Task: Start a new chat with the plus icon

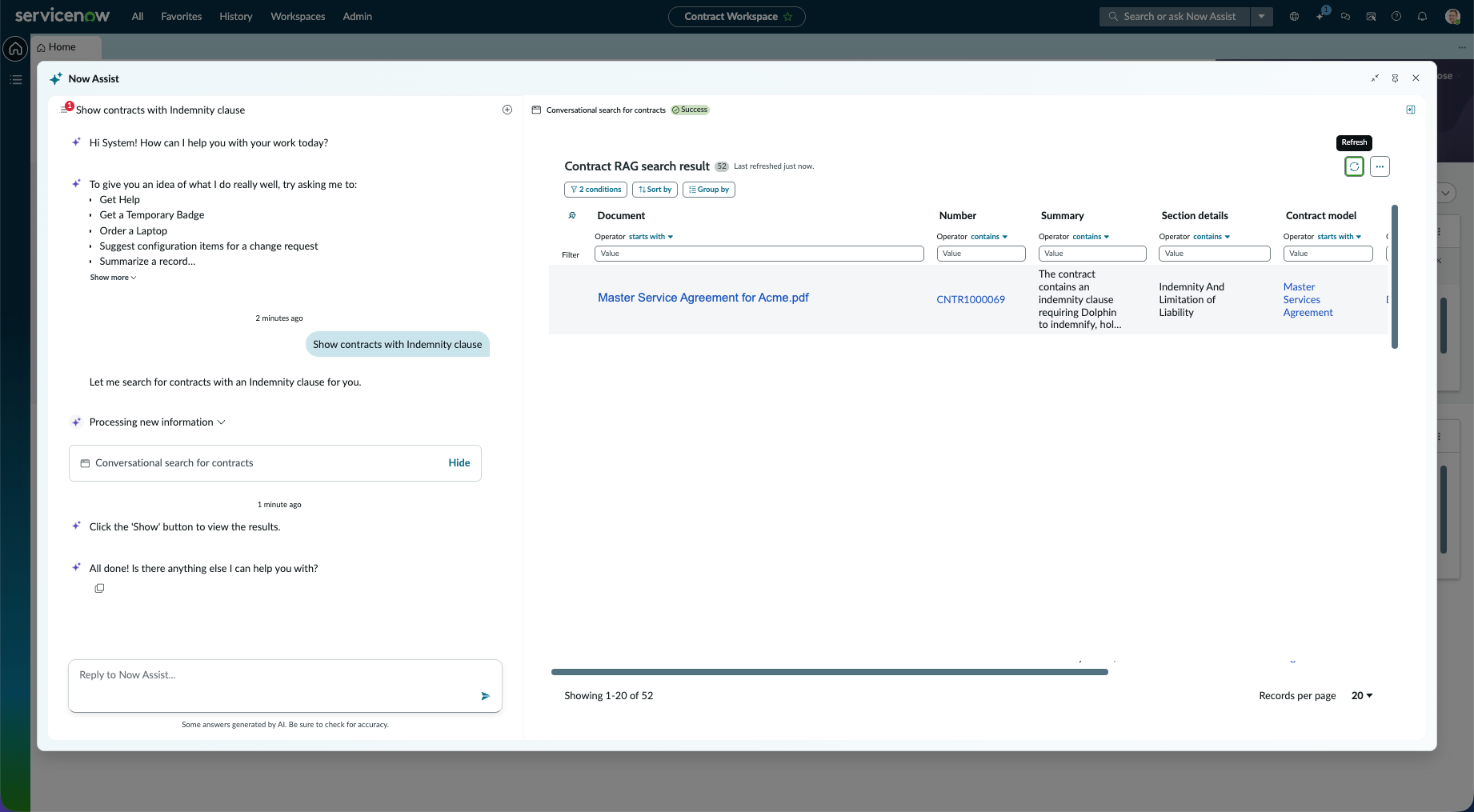Action: tap(507, 110)
